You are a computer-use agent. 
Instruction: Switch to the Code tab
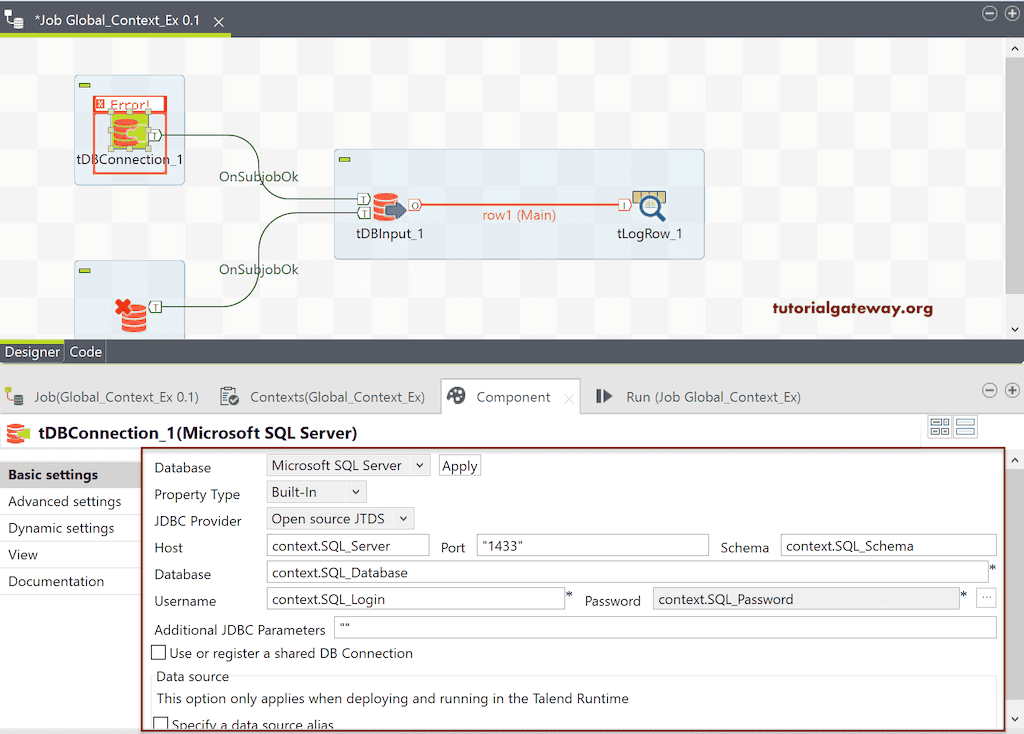[x=85, y=351]
